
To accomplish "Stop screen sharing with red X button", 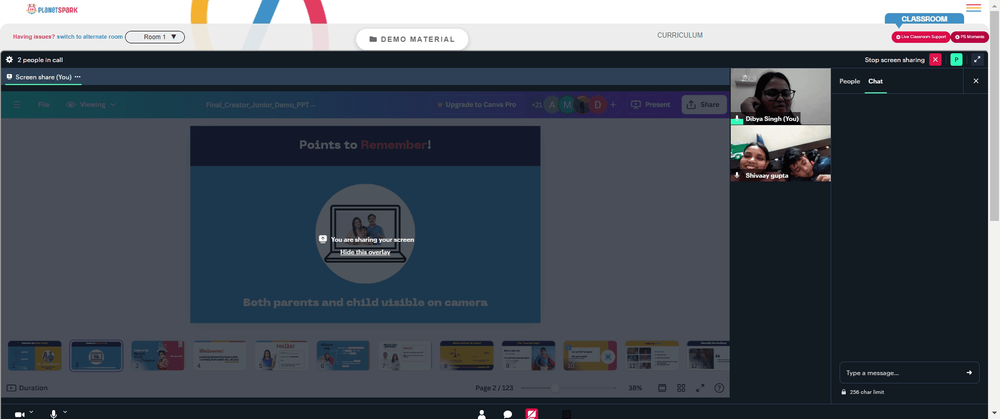I will (x=935, y=59).
